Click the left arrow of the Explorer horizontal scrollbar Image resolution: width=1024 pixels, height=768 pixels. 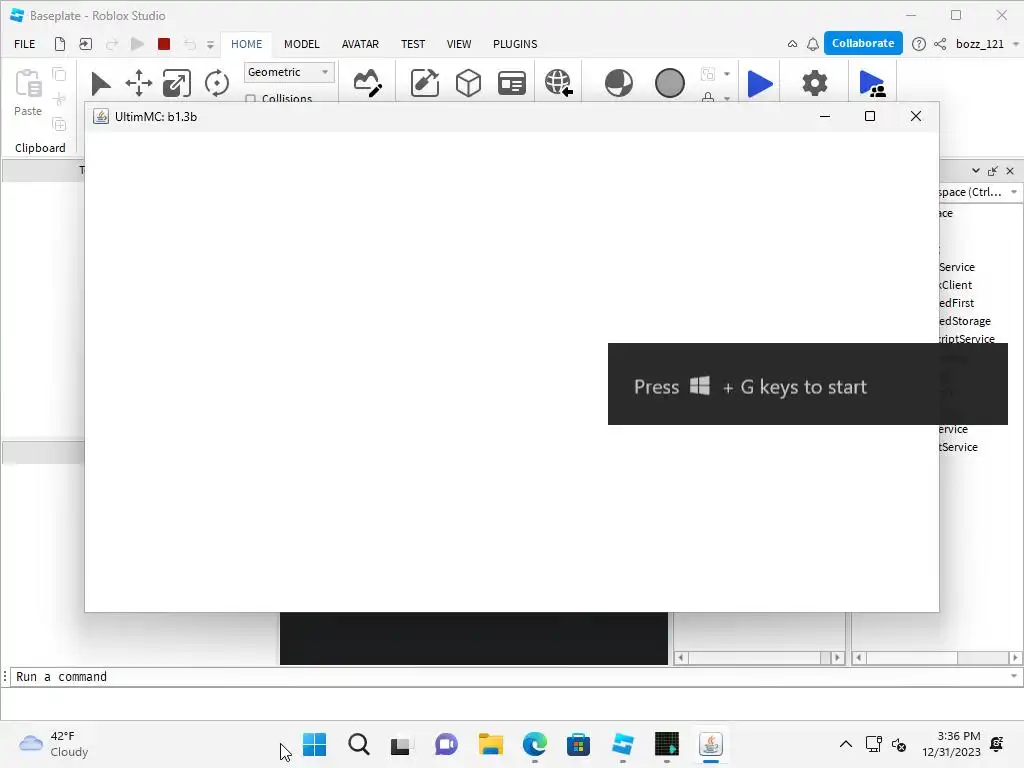859,658
